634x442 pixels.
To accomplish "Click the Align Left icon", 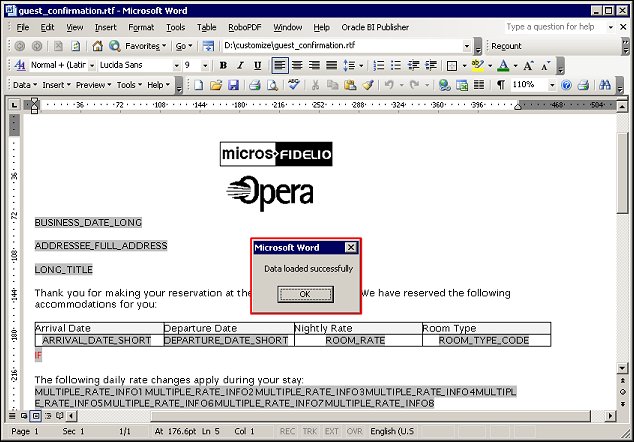I will [x=281, y=65].
